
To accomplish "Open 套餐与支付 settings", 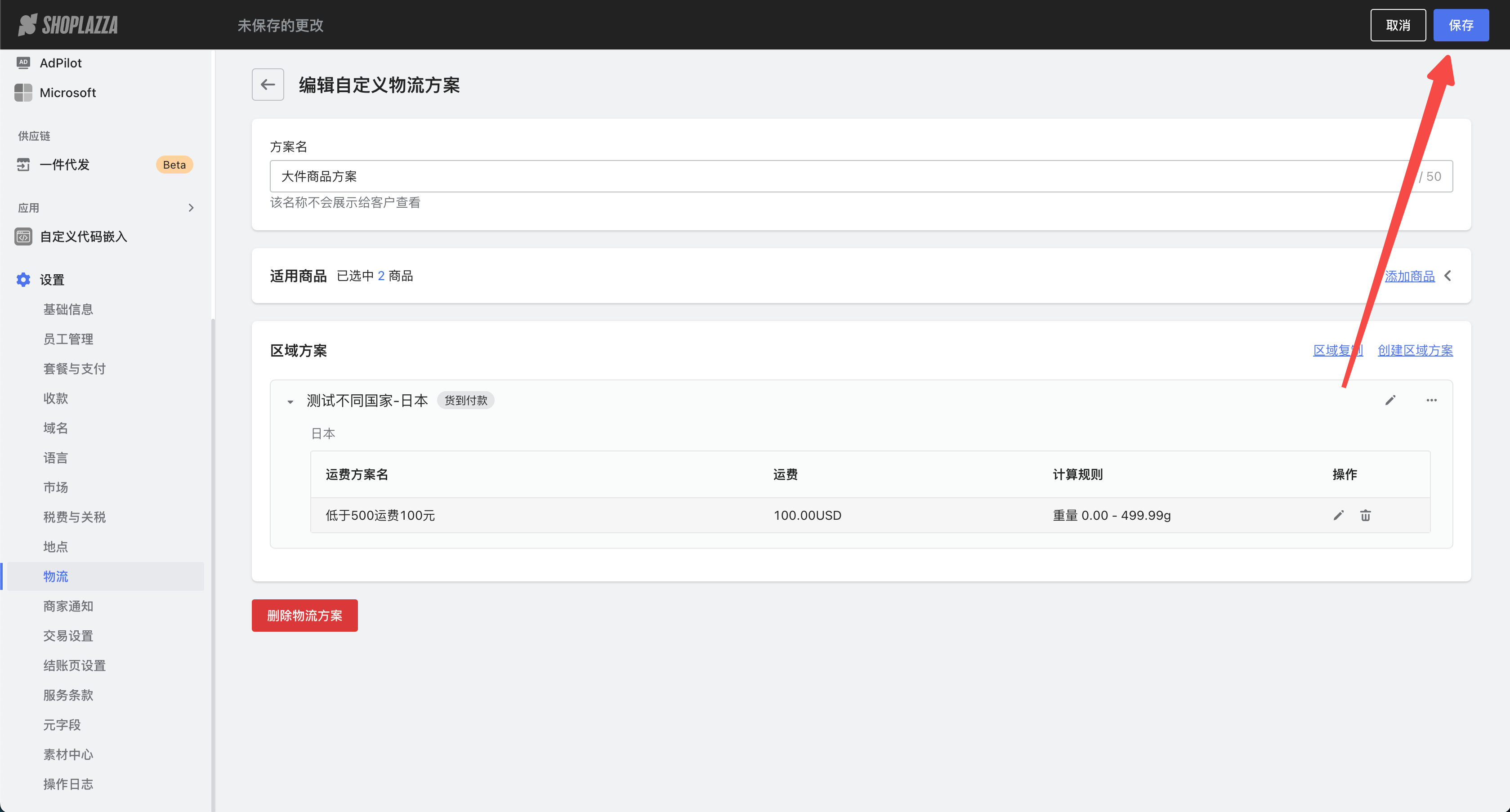I will click(74, 369).
